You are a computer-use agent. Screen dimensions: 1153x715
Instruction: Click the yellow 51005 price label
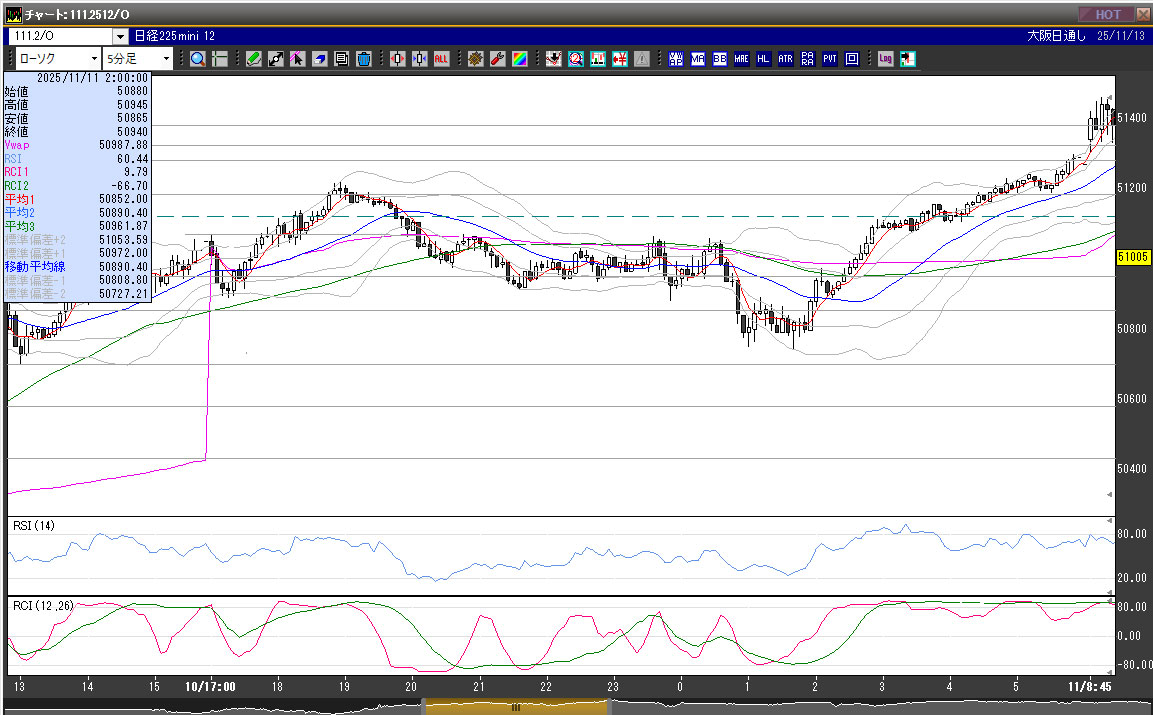pyautogui.click(x=1131, y=257)
